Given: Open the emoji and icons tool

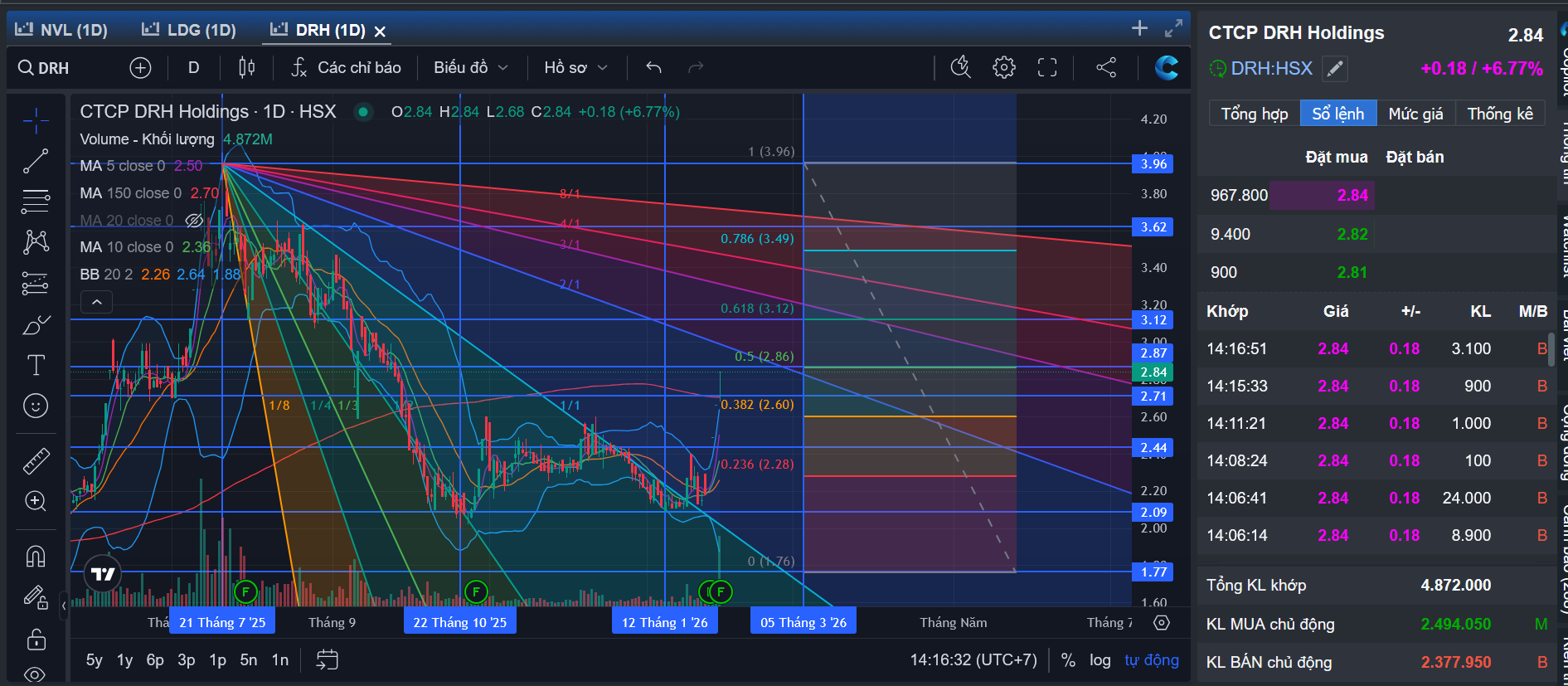Looking at the screenshot, I should click(36, 406).
